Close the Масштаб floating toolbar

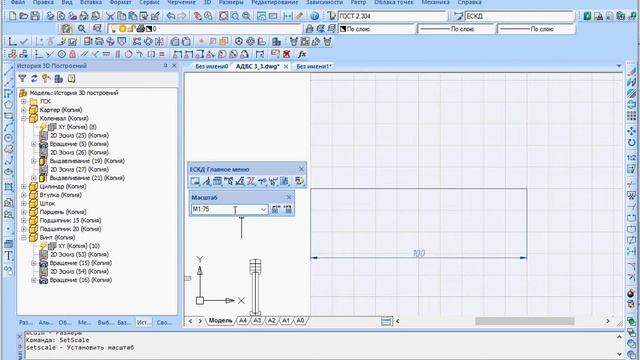click(x=289, y=198)
